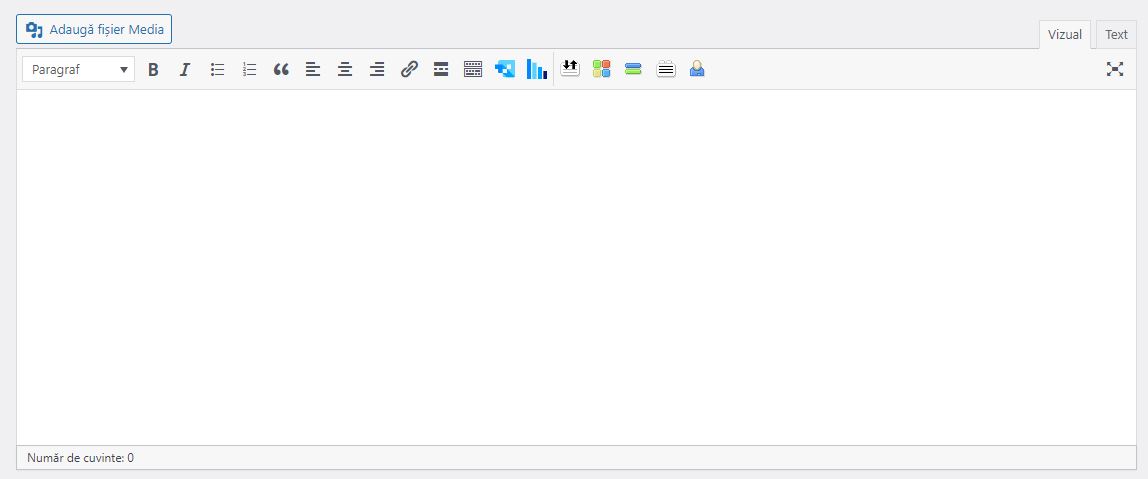Click the blue and green bars icon
1148x479 pixels.
pos(633,69)
